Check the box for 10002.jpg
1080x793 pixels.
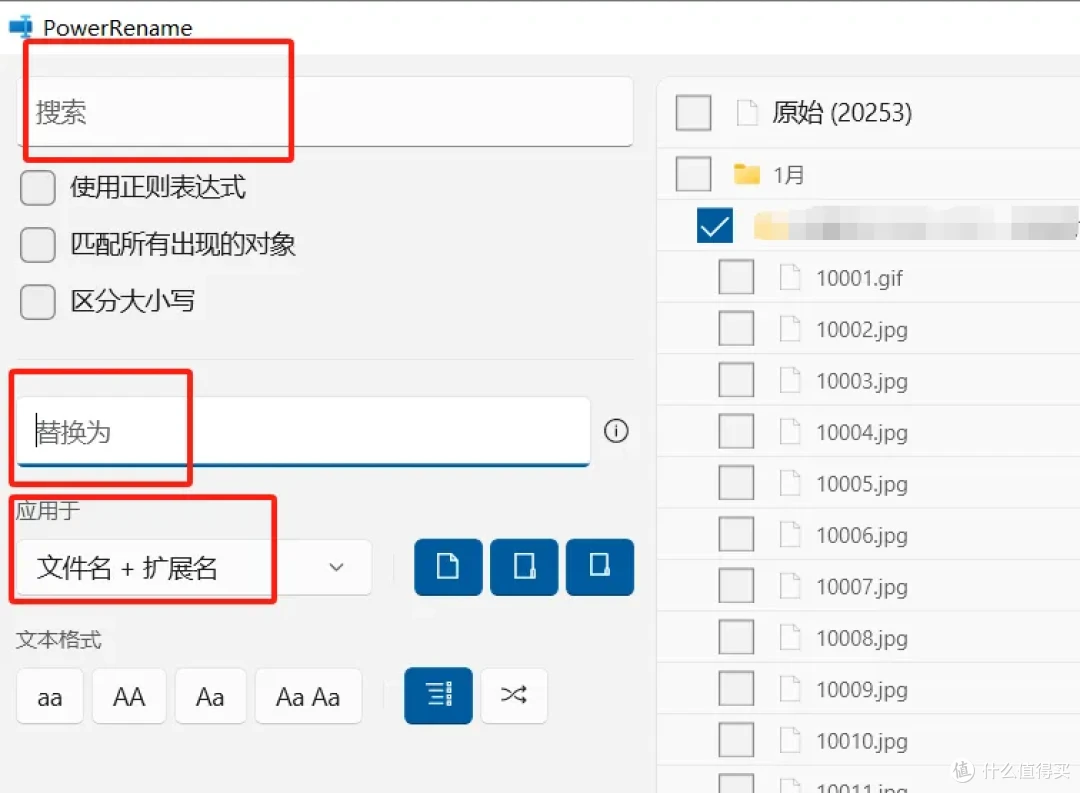pyautogui.click(x=736, y=328)
